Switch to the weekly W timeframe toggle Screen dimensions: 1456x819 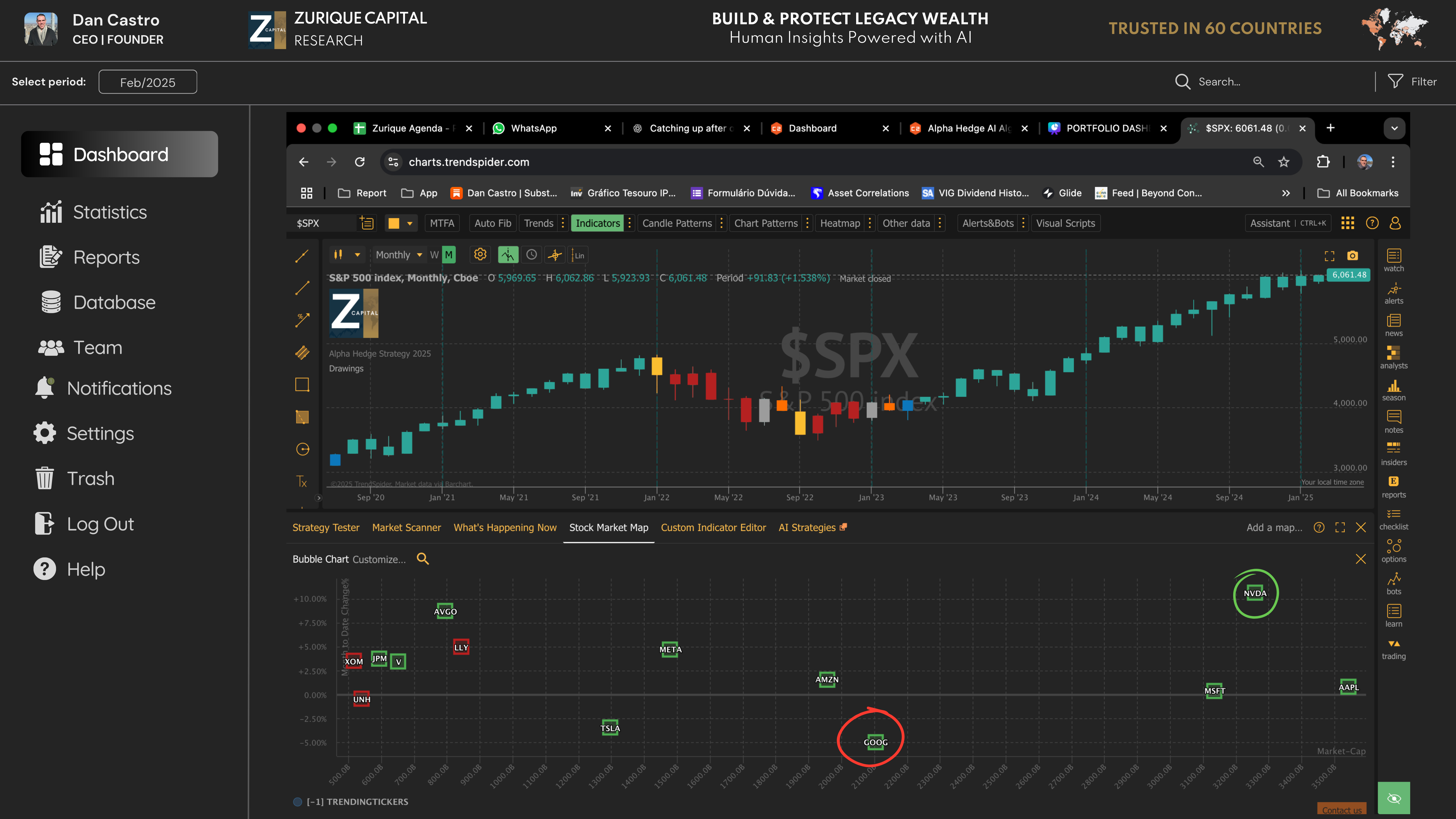point(434,255)
